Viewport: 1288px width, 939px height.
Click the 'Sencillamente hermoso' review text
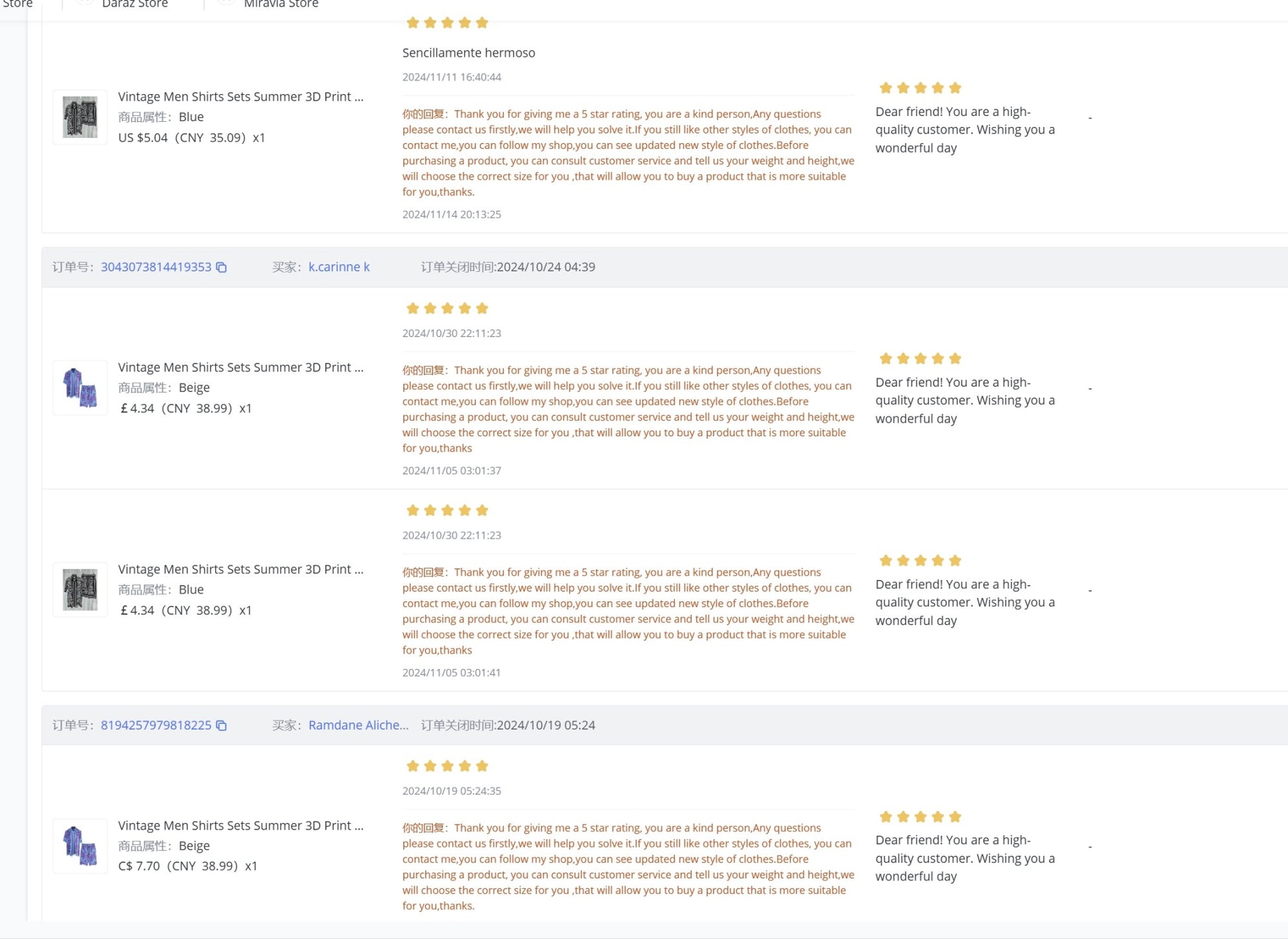[469, 53]
